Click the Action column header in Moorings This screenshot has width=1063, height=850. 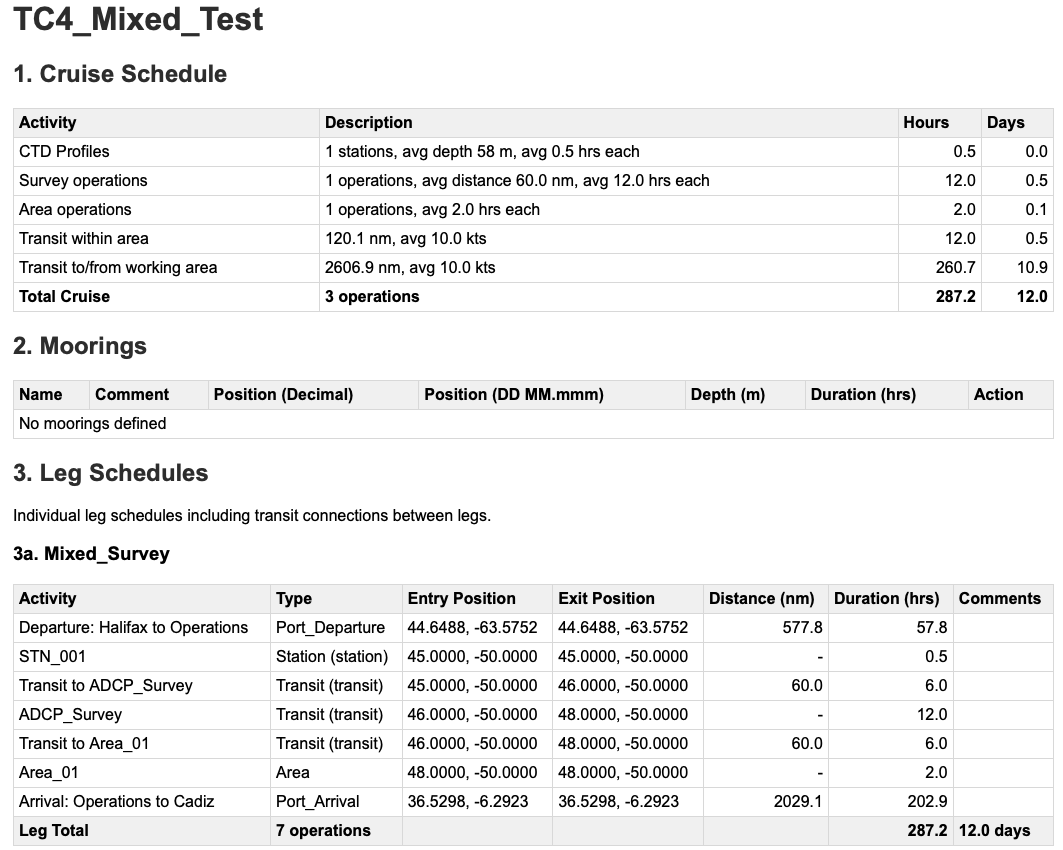click(998, 394)
